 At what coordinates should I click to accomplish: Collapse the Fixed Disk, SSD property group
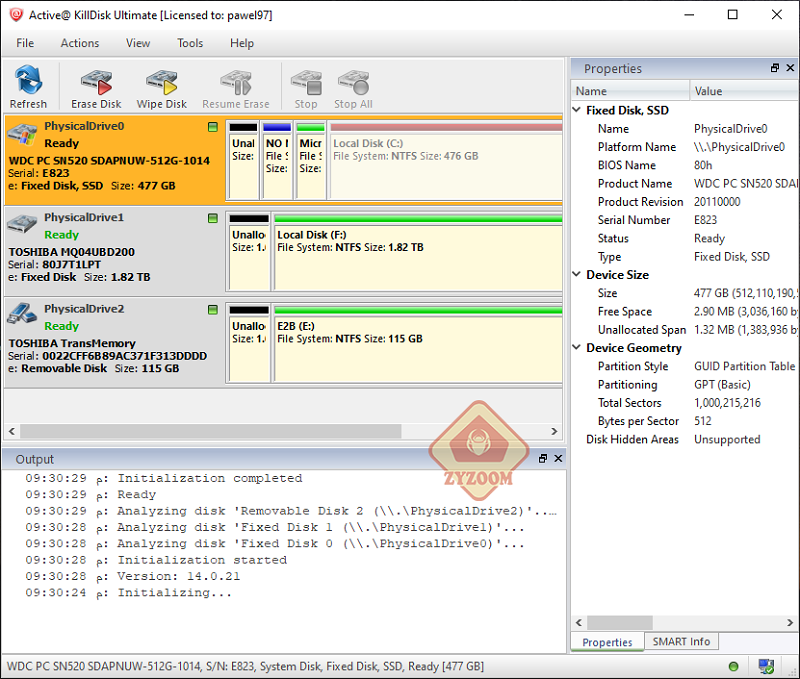[577, 110]
